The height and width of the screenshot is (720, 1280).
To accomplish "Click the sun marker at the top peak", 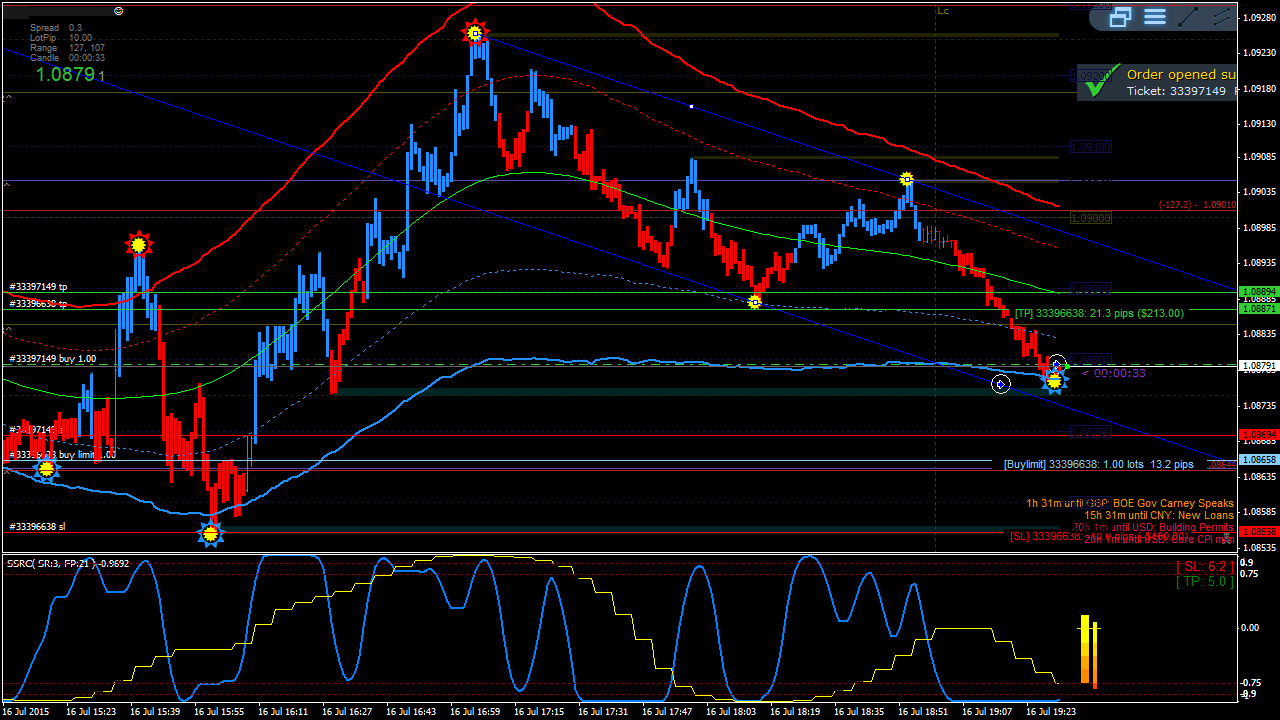I will point(476,33).
